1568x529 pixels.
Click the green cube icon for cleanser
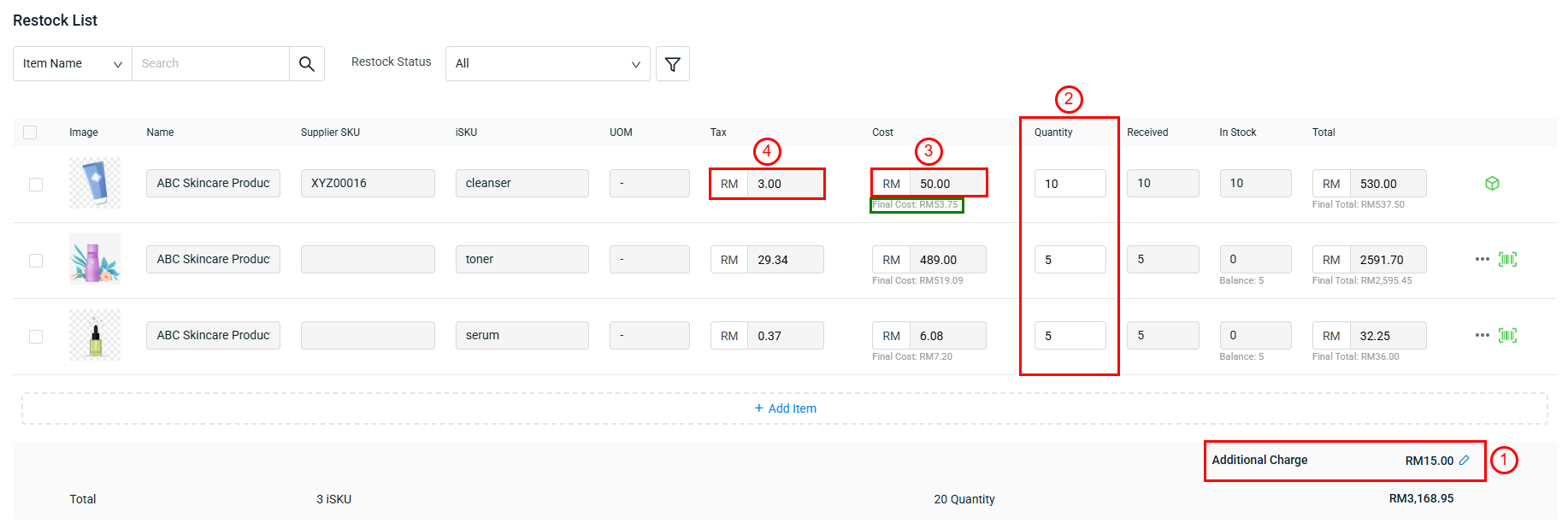point(1492,184)
